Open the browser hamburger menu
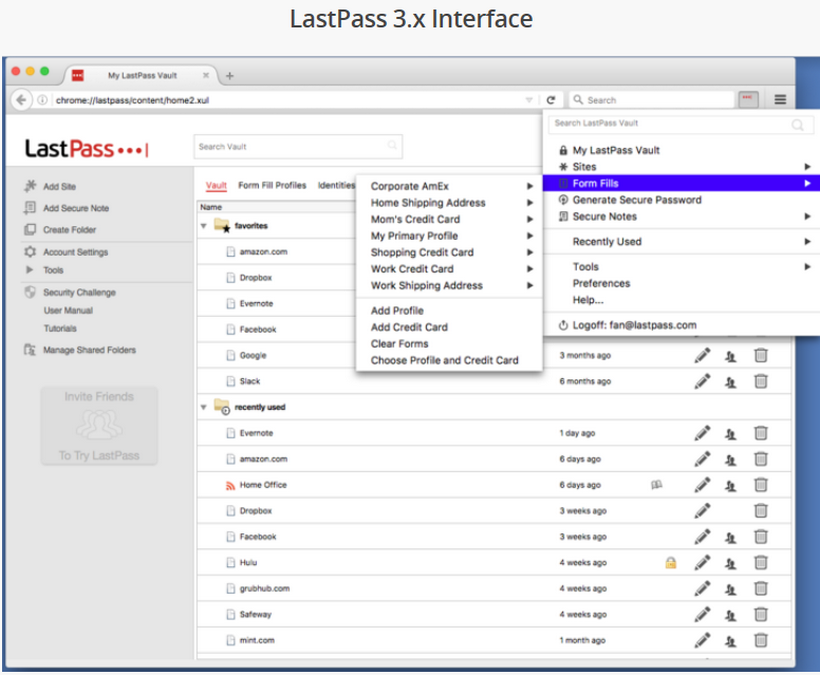This screenshot has width=820, height=675. point(780,100)
